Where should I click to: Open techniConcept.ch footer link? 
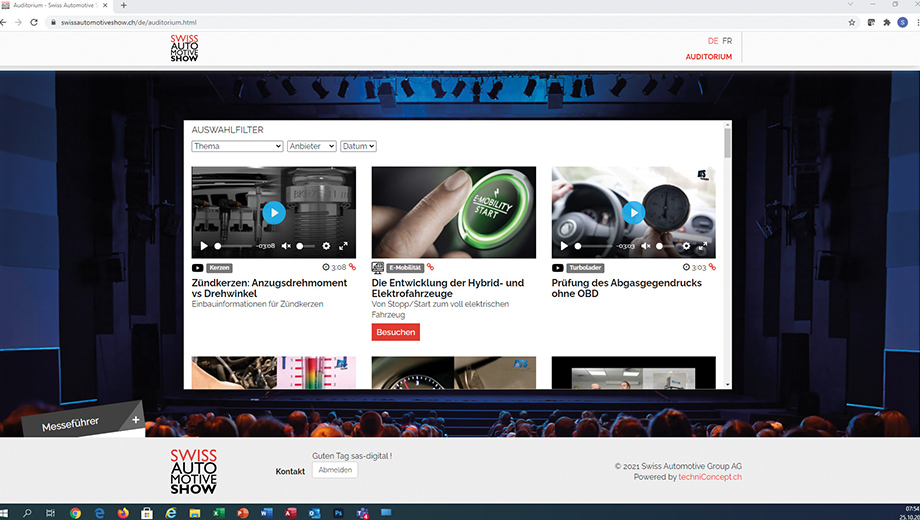[710, 477]
